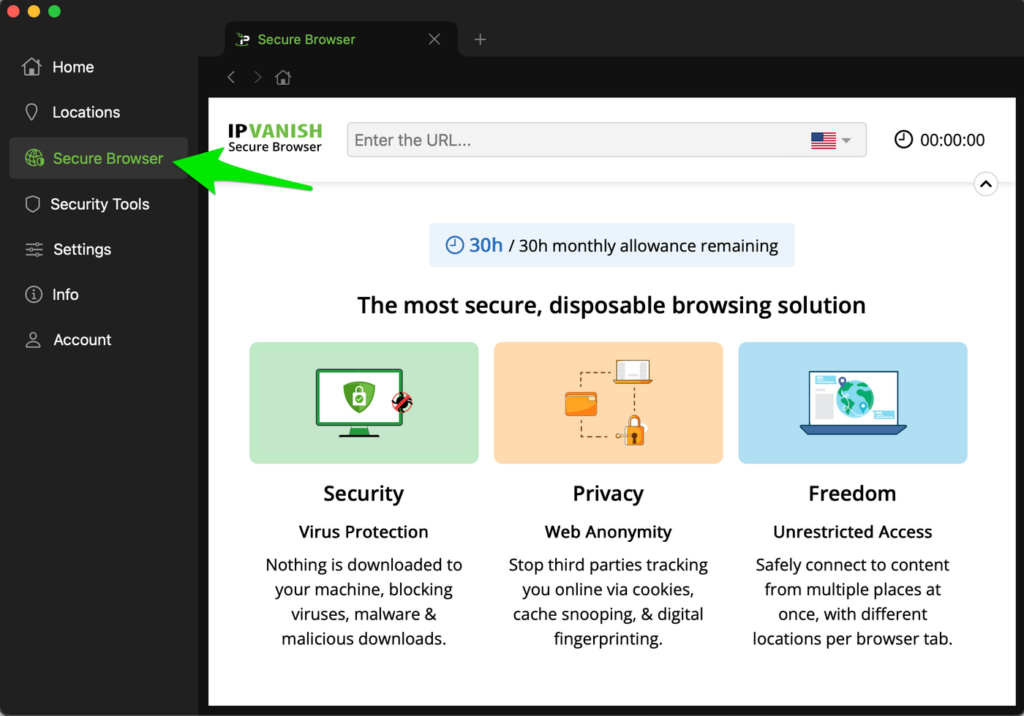Click the session timer clock icon
The width and height of the screenshot is (1024, 716).
tap(903, 139)
